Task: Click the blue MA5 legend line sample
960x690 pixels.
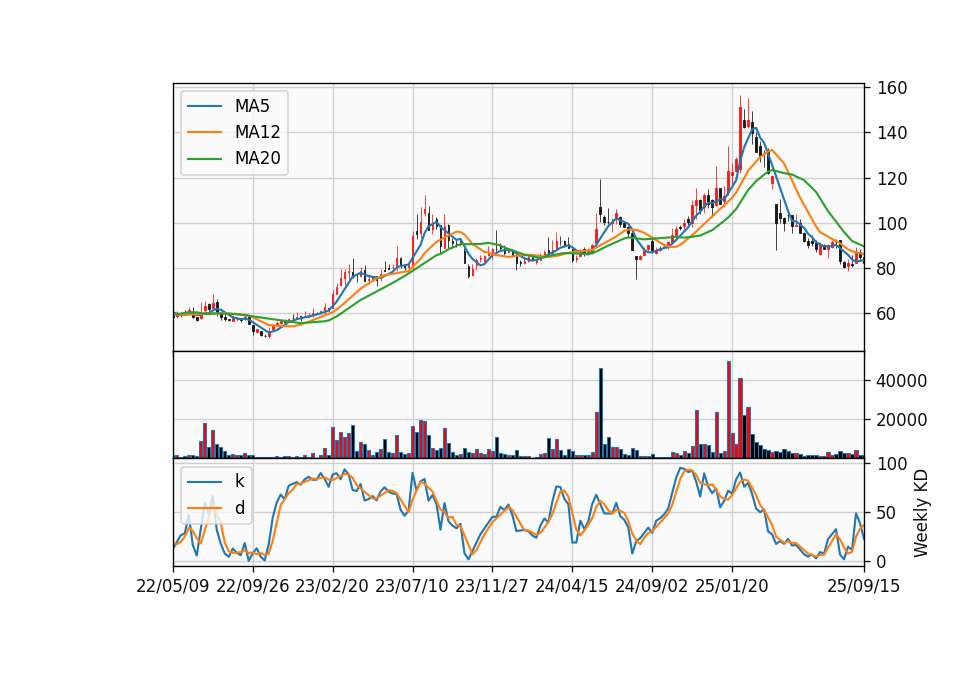Action: pyautogui.click(x=204, y=106)
